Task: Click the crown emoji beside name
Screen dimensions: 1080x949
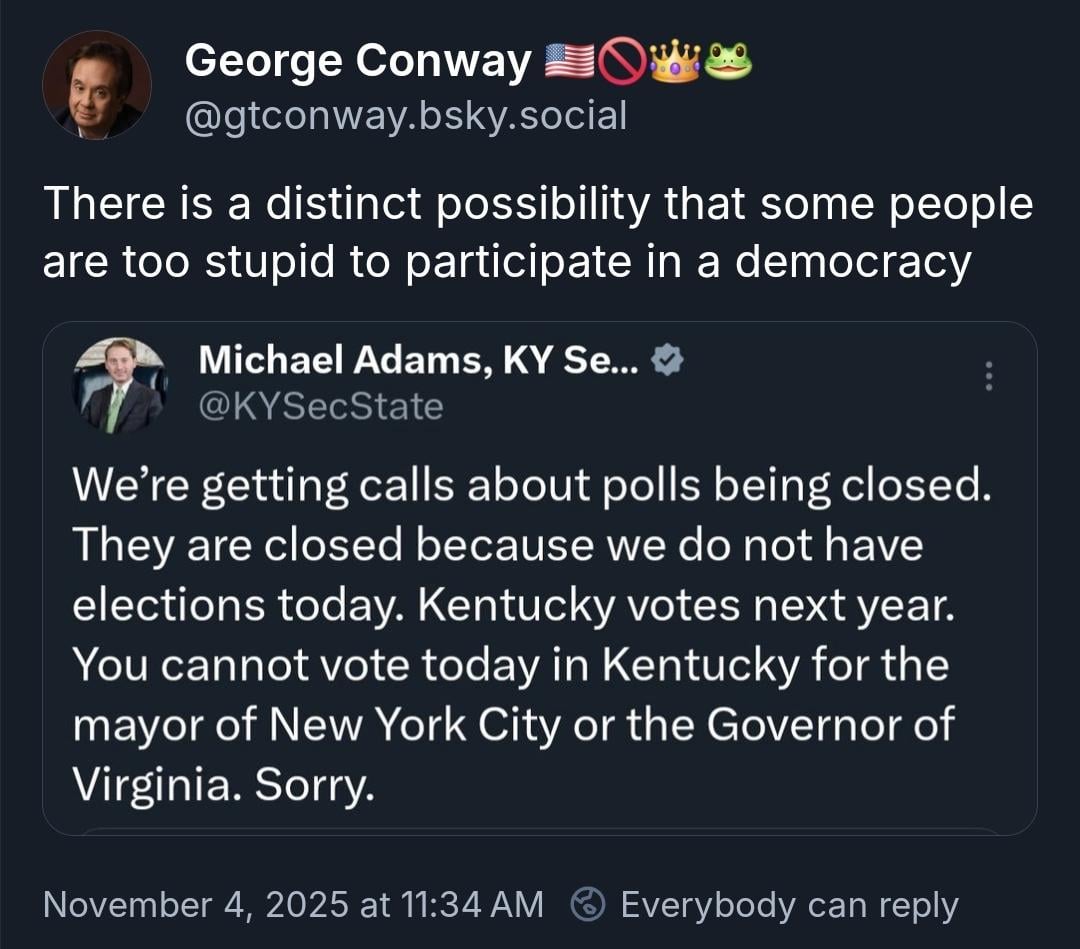Action: [674, 64]
